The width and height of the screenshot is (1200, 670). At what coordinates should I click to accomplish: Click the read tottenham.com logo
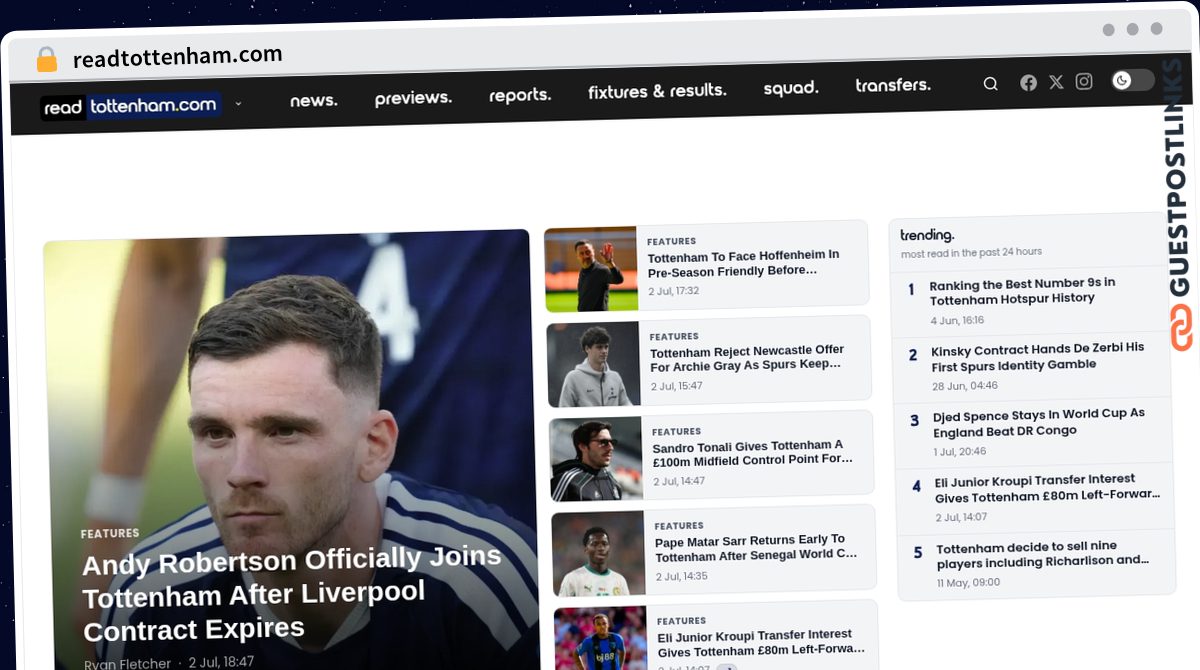tap(130, 106)
